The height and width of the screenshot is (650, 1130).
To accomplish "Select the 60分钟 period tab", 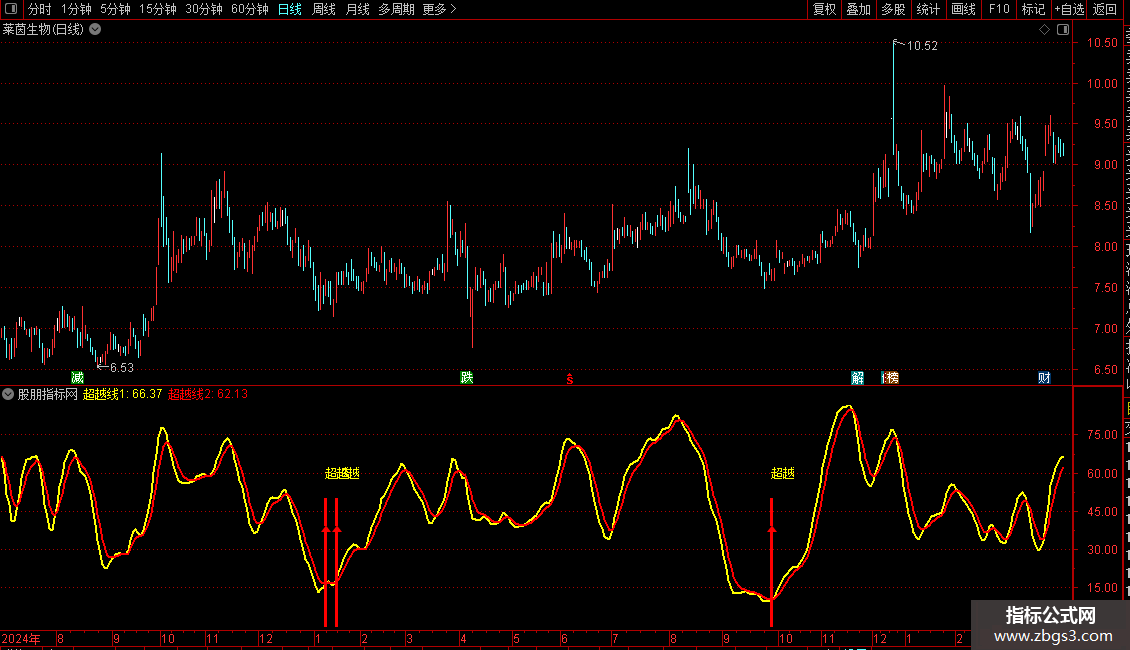I will tap(250, 9).
